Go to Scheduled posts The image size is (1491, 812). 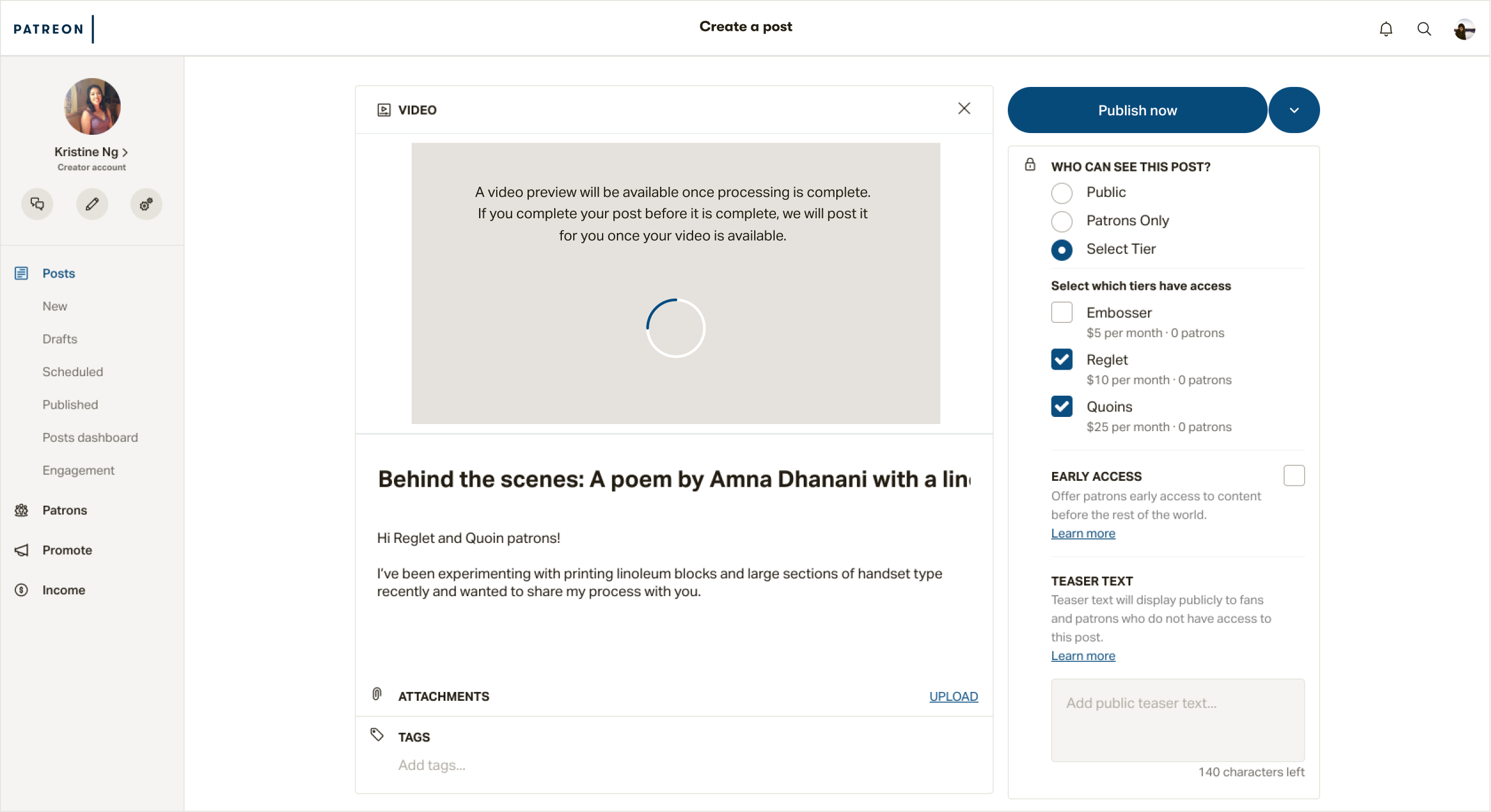[x=73, y=371]
